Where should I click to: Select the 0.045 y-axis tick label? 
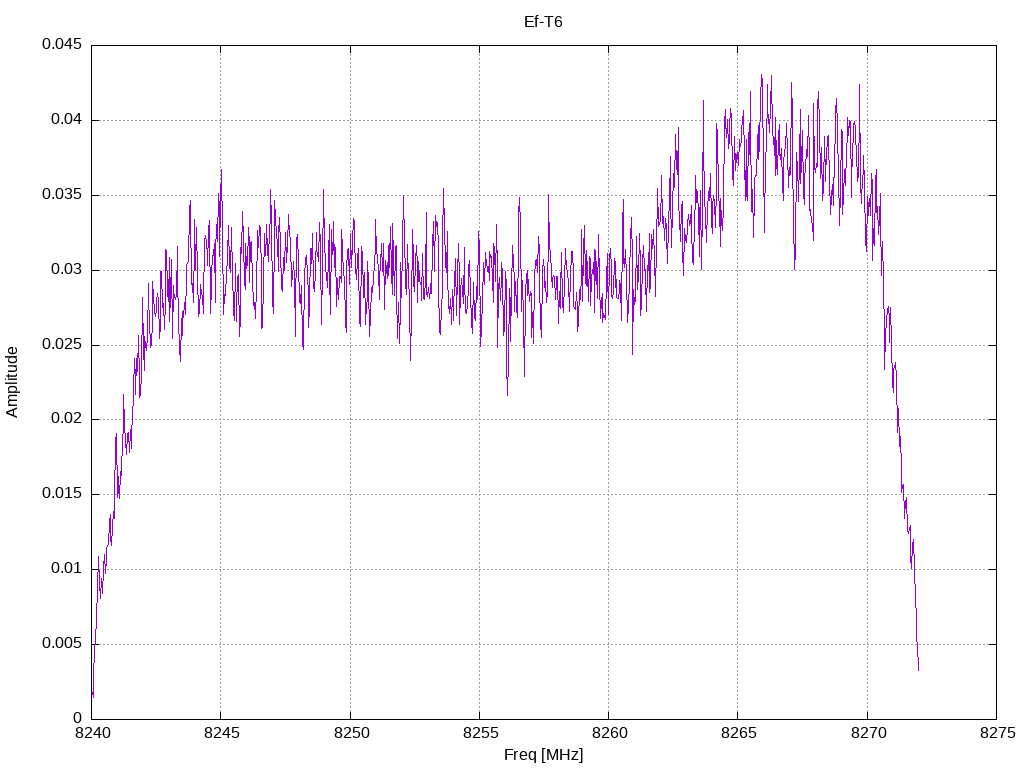(x=62, y=44)
